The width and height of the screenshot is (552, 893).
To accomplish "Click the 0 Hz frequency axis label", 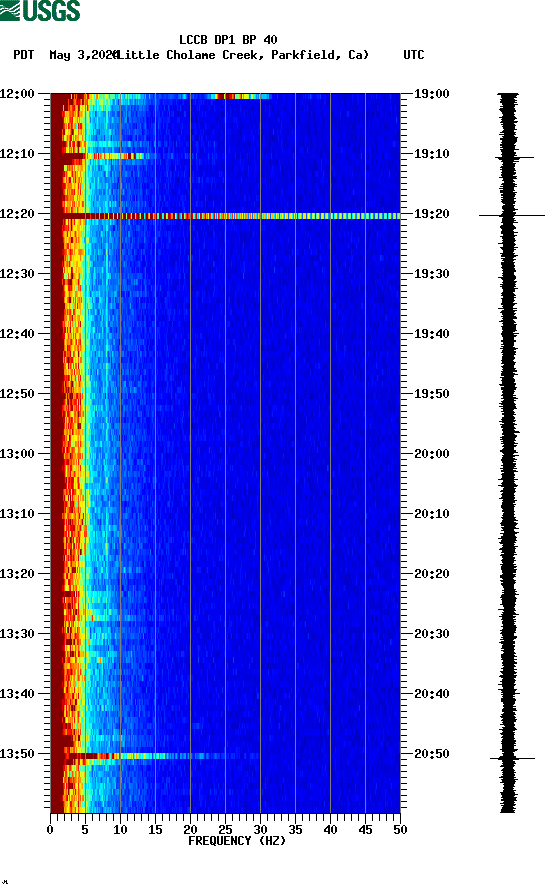I will click(x=50, y=830).
